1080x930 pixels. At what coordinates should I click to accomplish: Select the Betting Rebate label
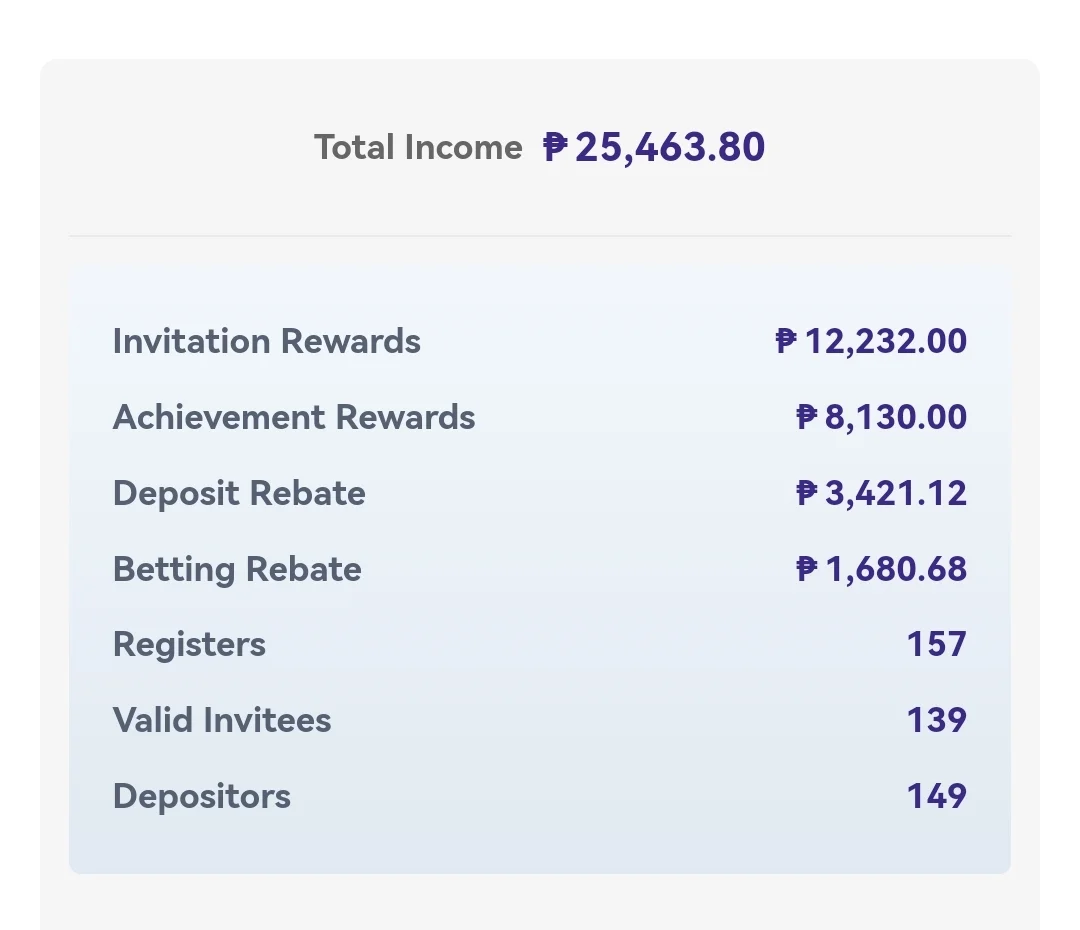tap(237, 569)
